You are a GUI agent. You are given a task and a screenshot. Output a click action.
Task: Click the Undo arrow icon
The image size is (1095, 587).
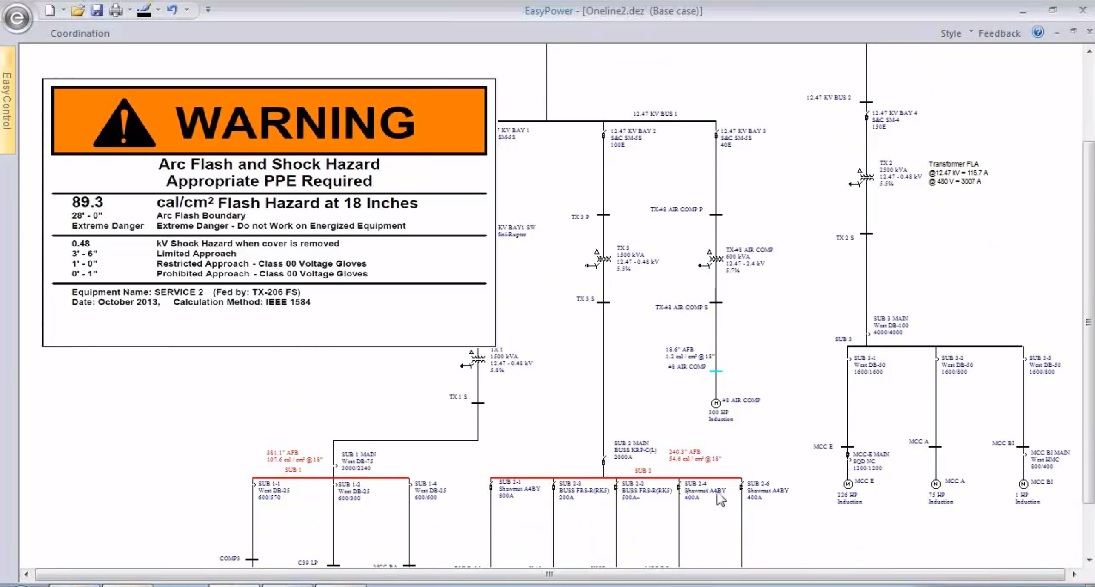click(x=172, y=10)
